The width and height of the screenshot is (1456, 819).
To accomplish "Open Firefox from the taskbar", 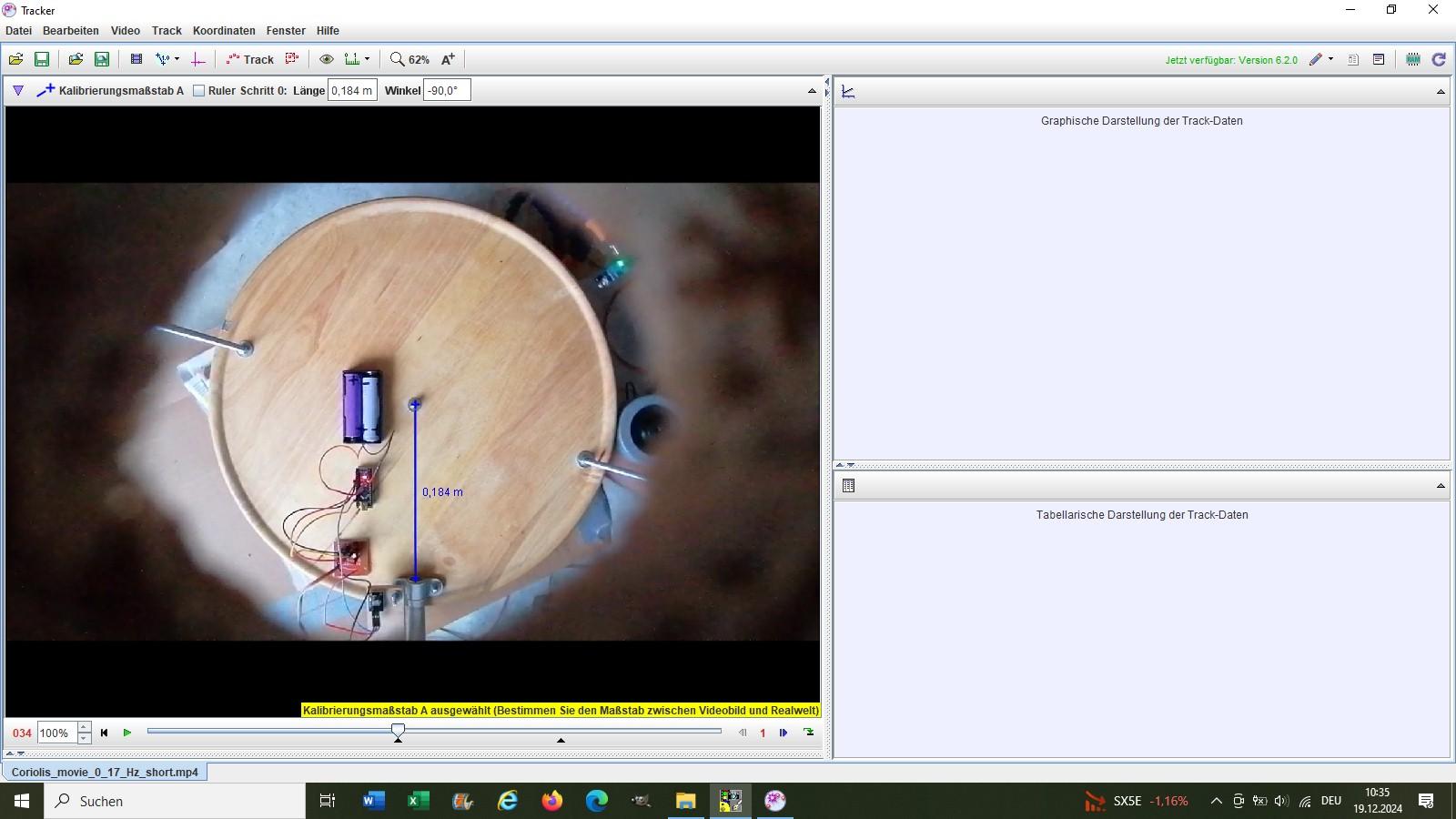I will click(x=551, y=801).
